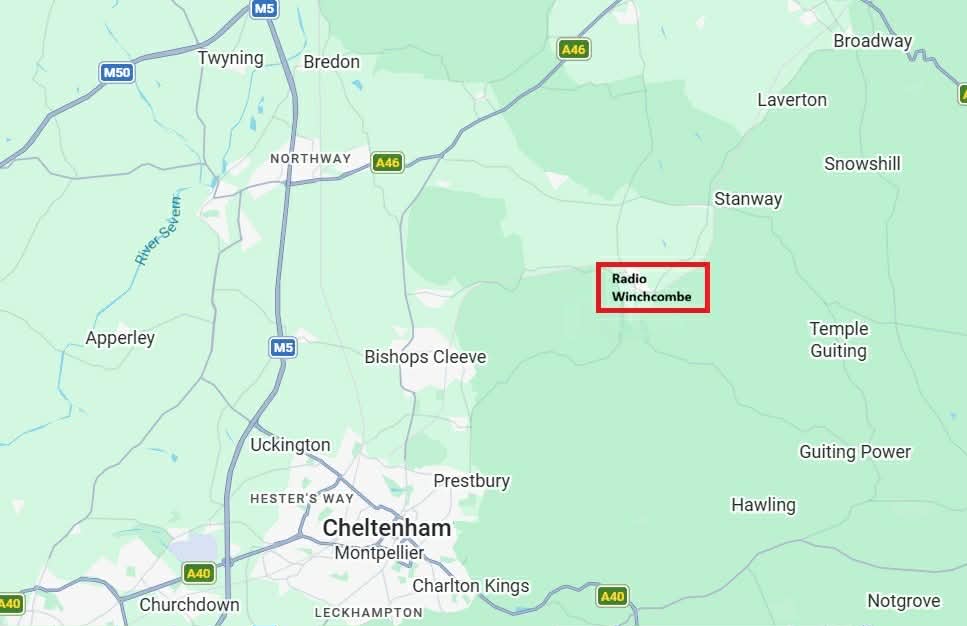Click the Prestbury label
This screenshot has width=967, height=626.
tap(472, 481)
